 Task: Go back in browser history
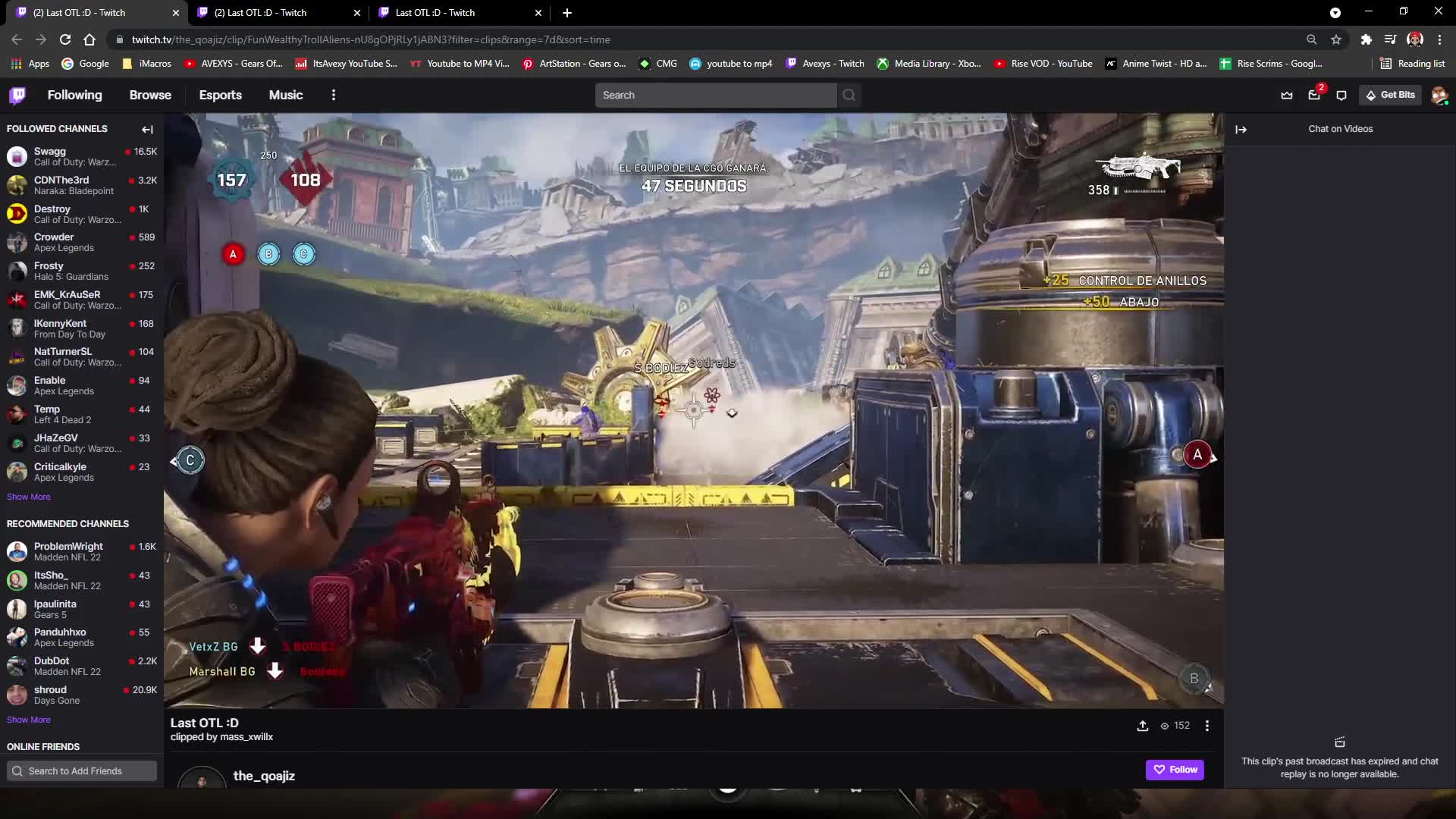point(17,39)
